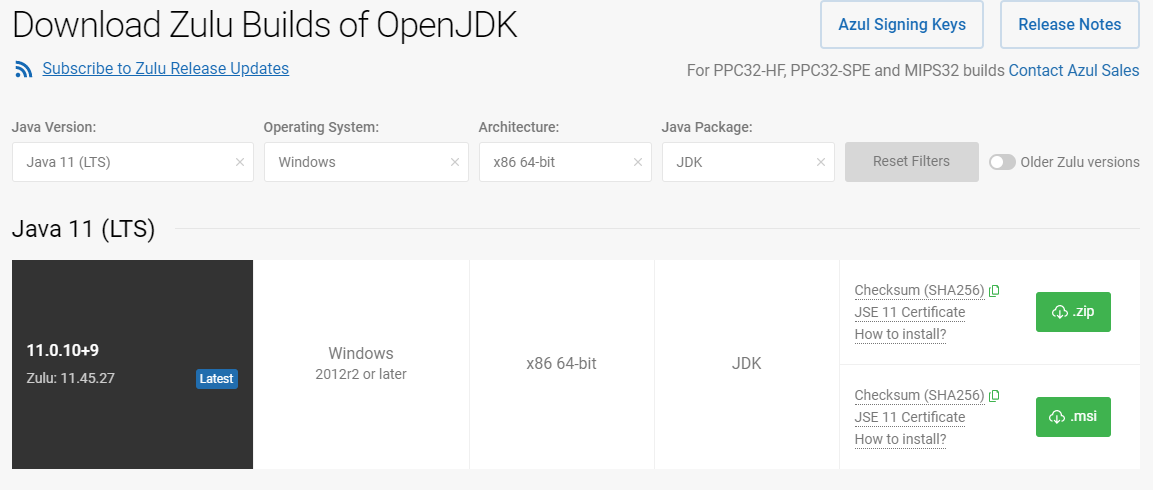Click the x86 64-bit table cell

(x=562, y=363)
